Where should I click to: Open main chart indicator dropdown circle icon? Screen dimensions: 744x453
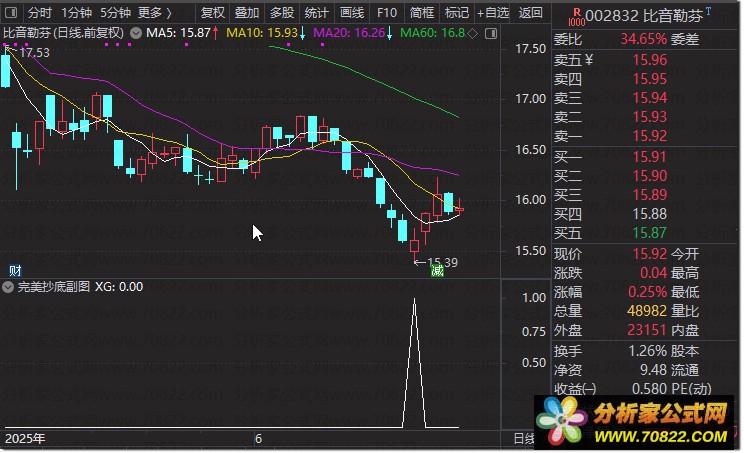click(x=136, y=33)
